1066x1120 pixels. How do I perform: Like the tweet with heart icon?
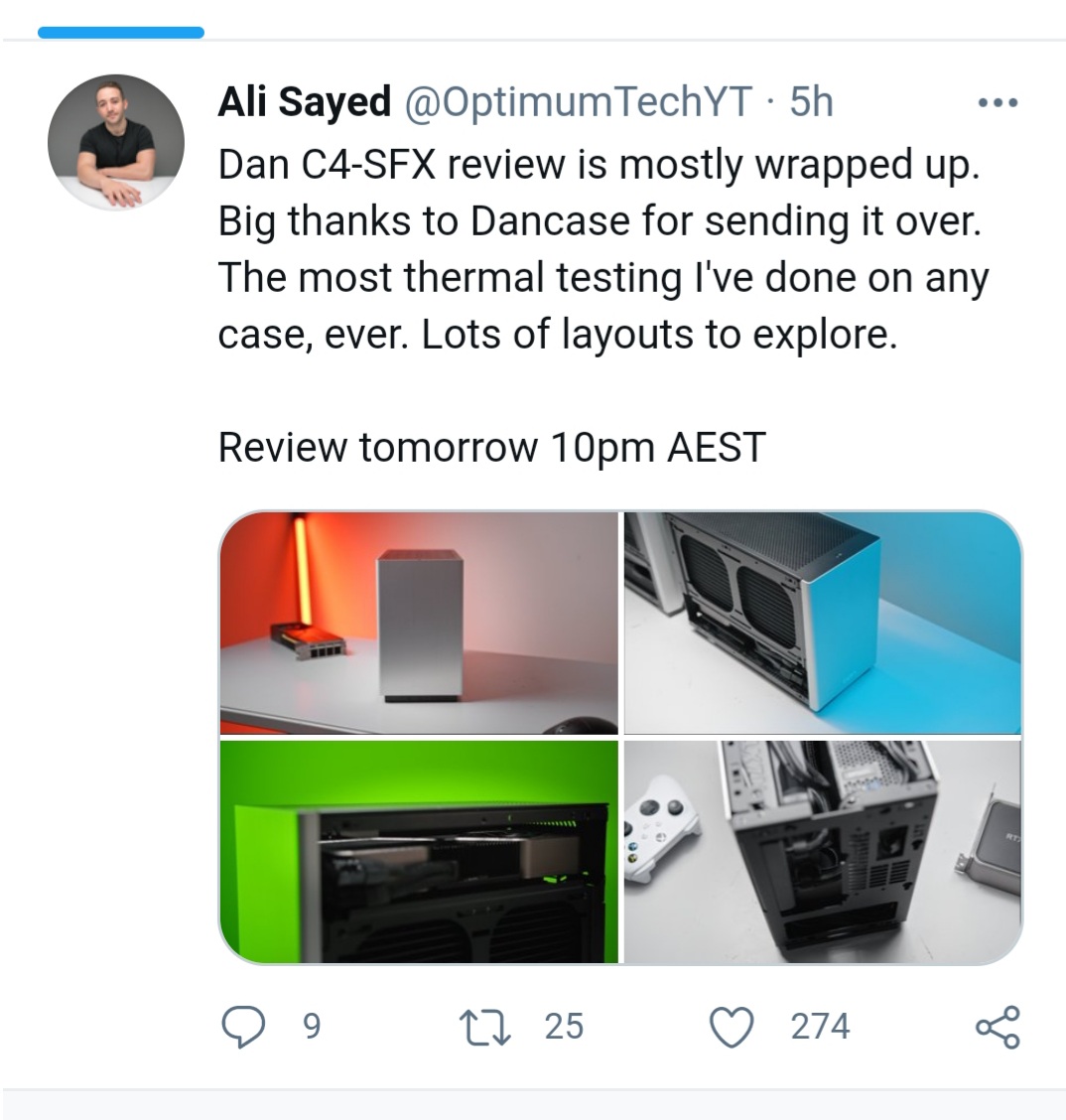coord(732,1027)
